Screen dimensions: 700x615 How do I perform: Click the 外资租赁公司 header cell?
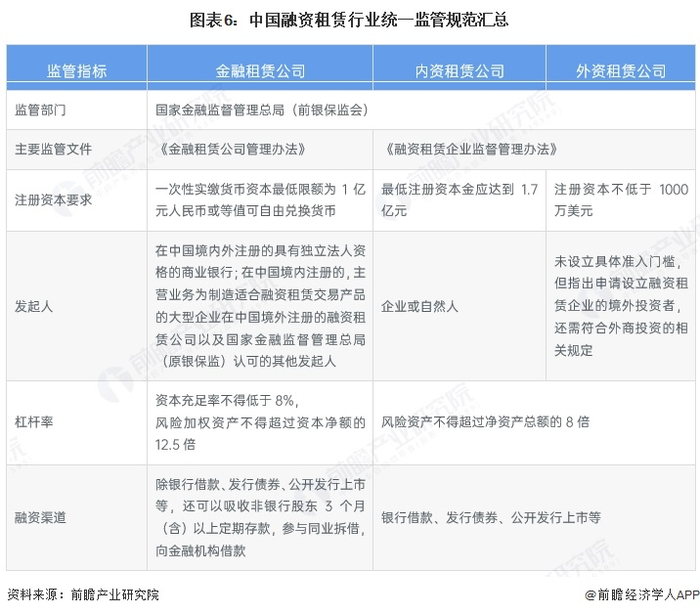(x=621, y=71)
